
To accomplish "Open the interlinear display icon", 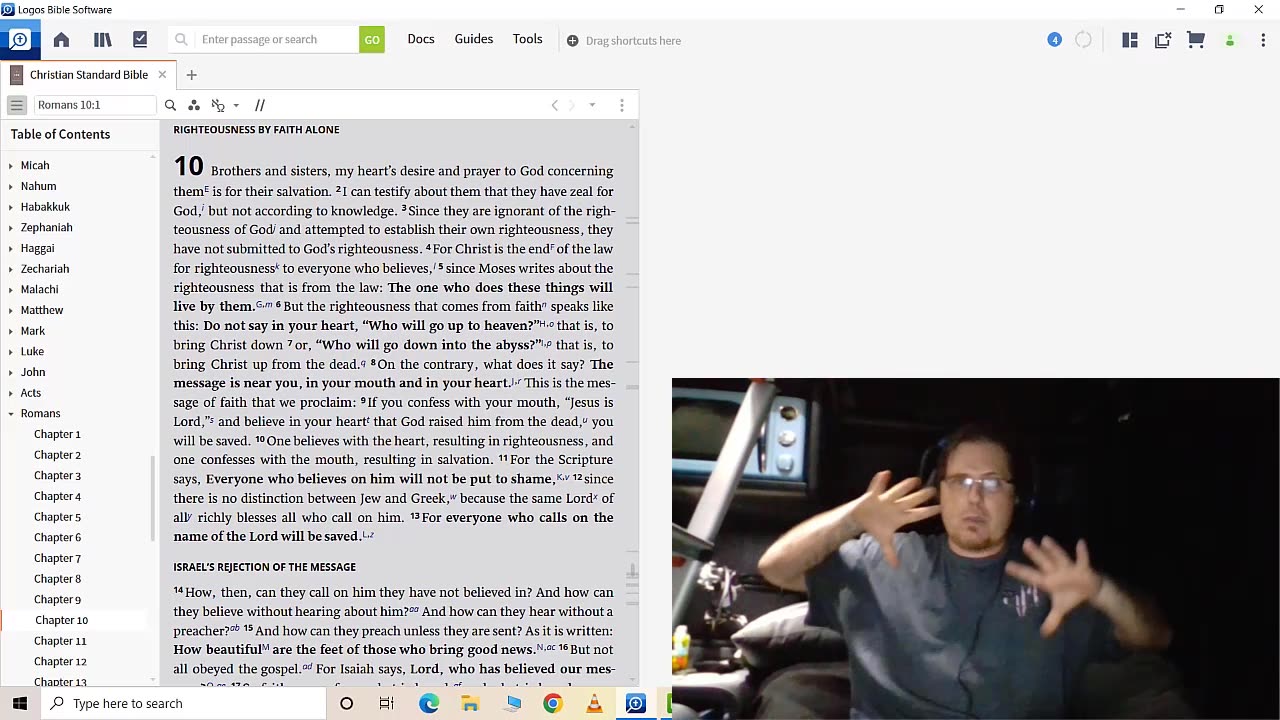I will coord(218,105).
